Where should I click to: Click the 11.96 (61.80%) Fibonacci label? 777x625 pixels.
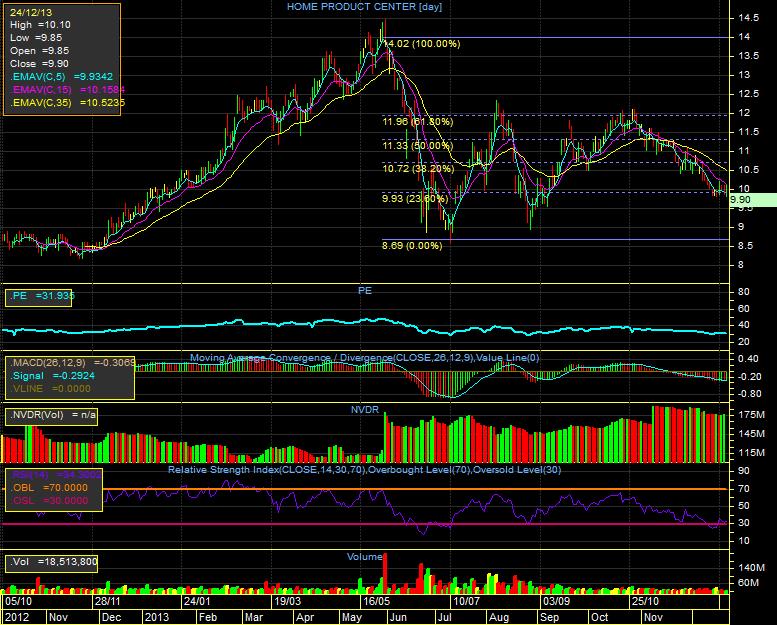(418, 121)
